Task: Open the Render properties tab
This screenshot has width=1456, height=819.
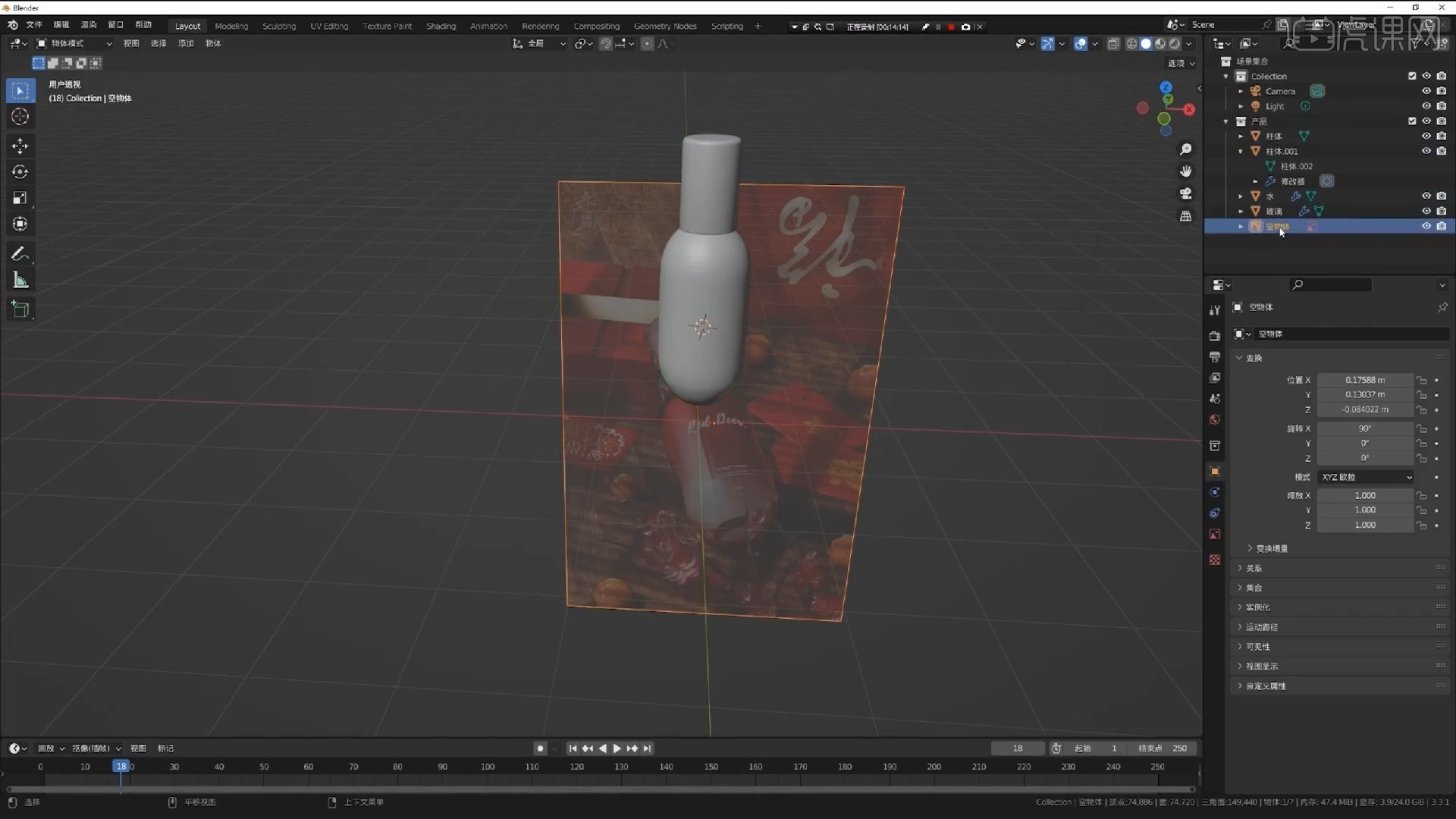Action: point(1215,336)
